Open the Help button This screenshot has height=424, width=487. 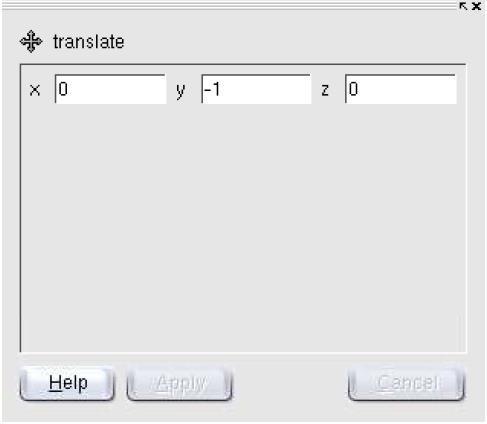coord(67,383)
